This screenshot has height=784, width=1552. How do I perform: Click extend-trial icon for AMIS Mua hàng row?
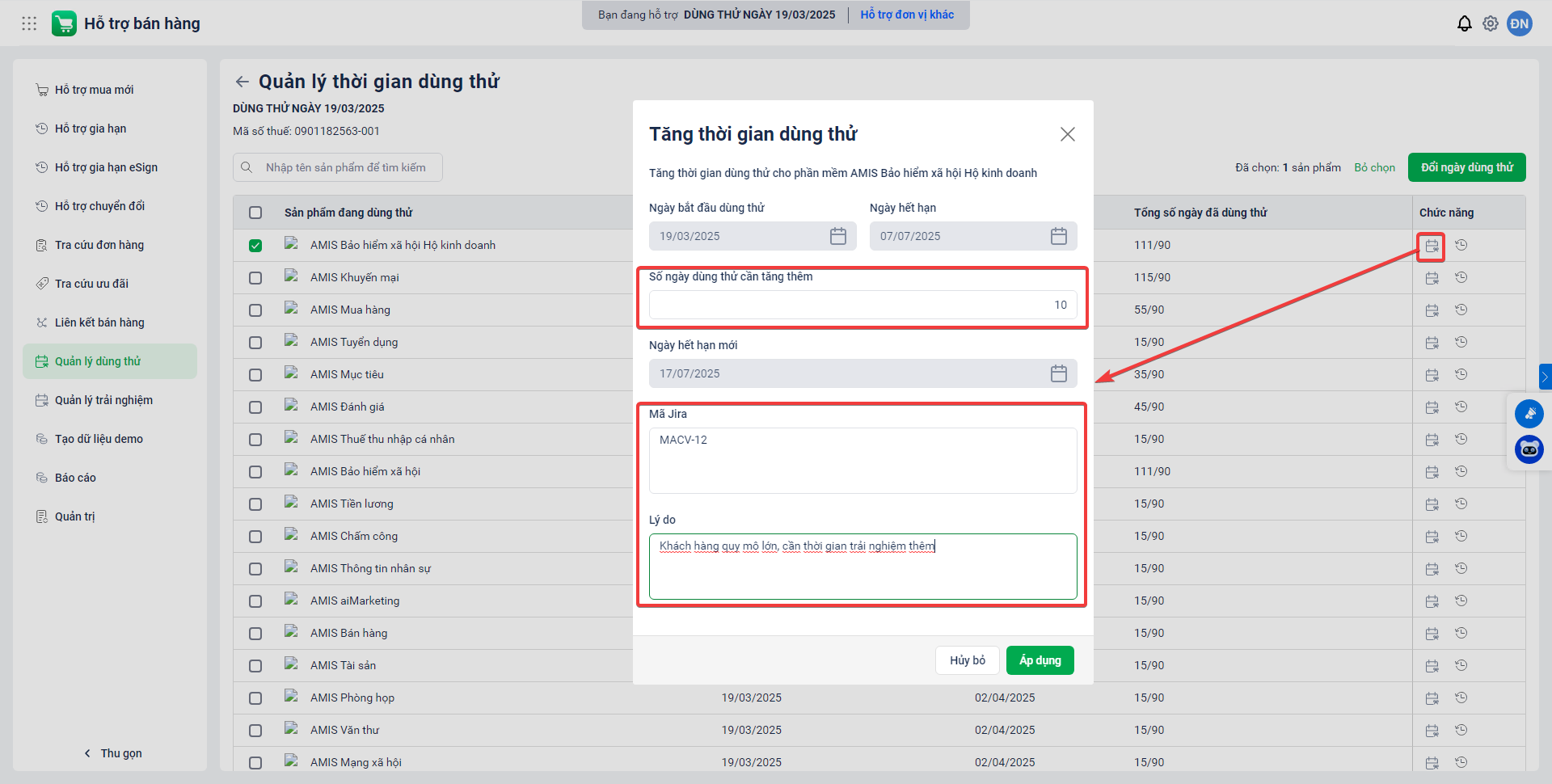1432,310
